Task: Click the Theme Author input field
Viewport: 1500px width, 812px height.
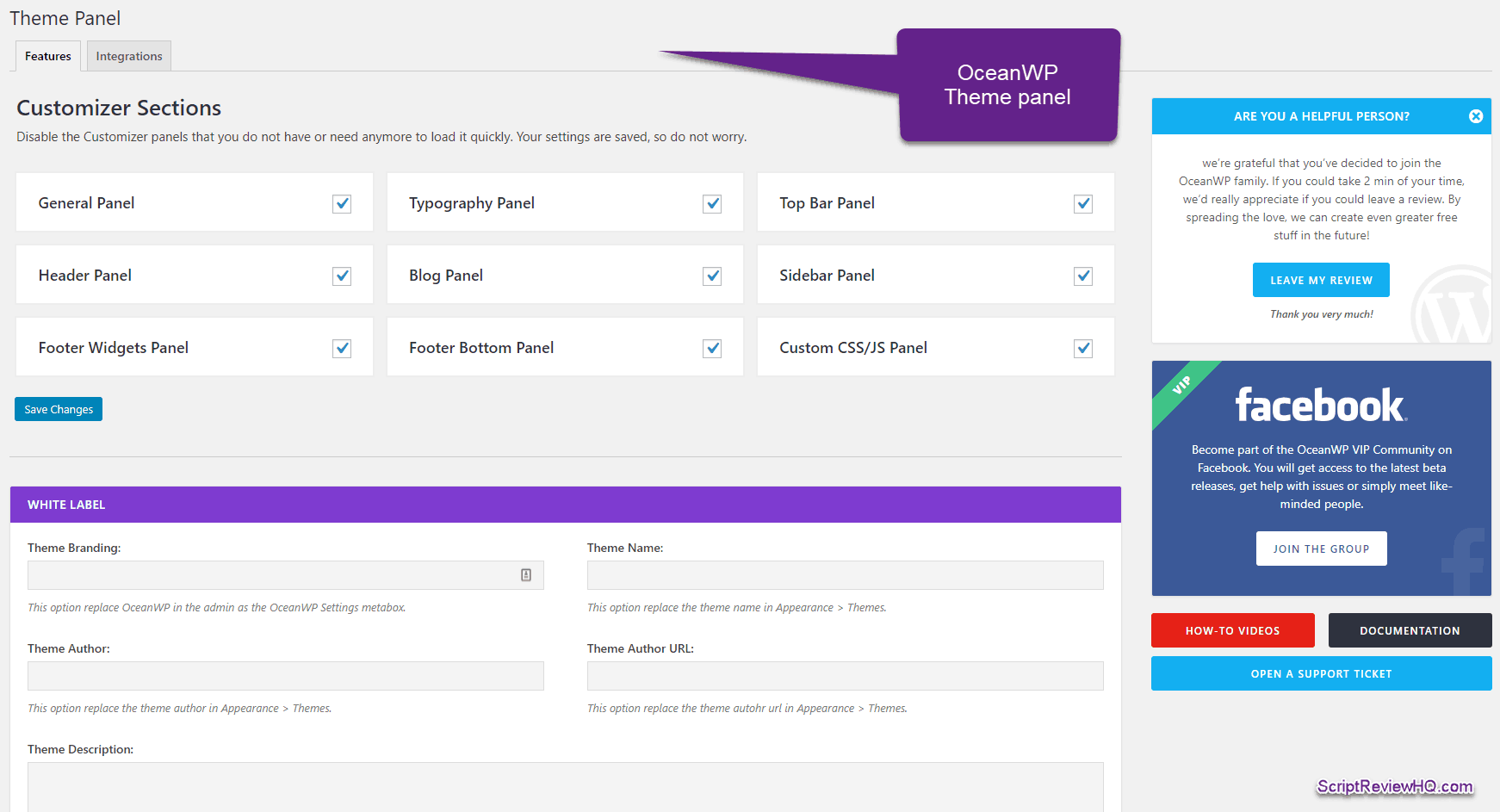Action: (x=286, y=676)
